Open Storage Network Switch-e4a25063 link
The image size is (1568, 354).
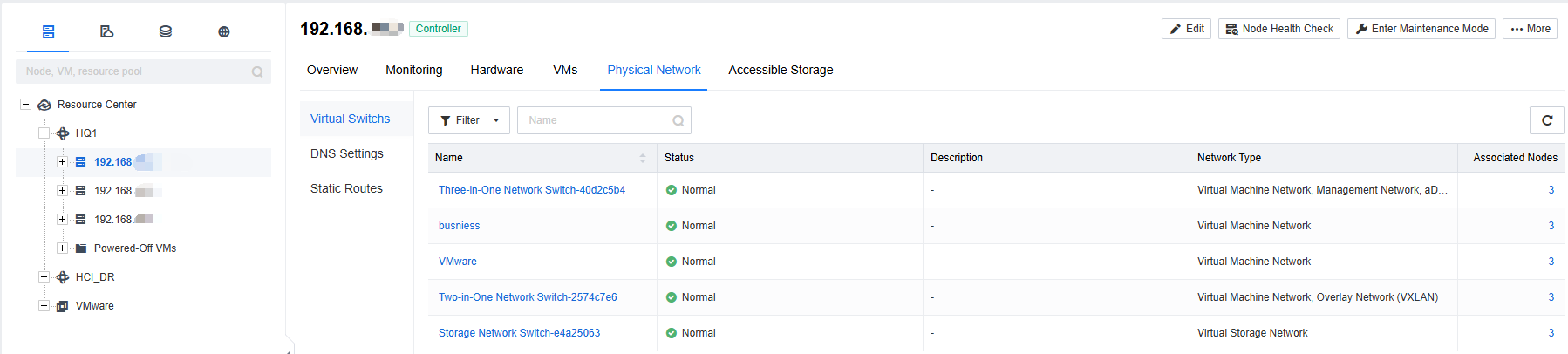coord(519,333)
